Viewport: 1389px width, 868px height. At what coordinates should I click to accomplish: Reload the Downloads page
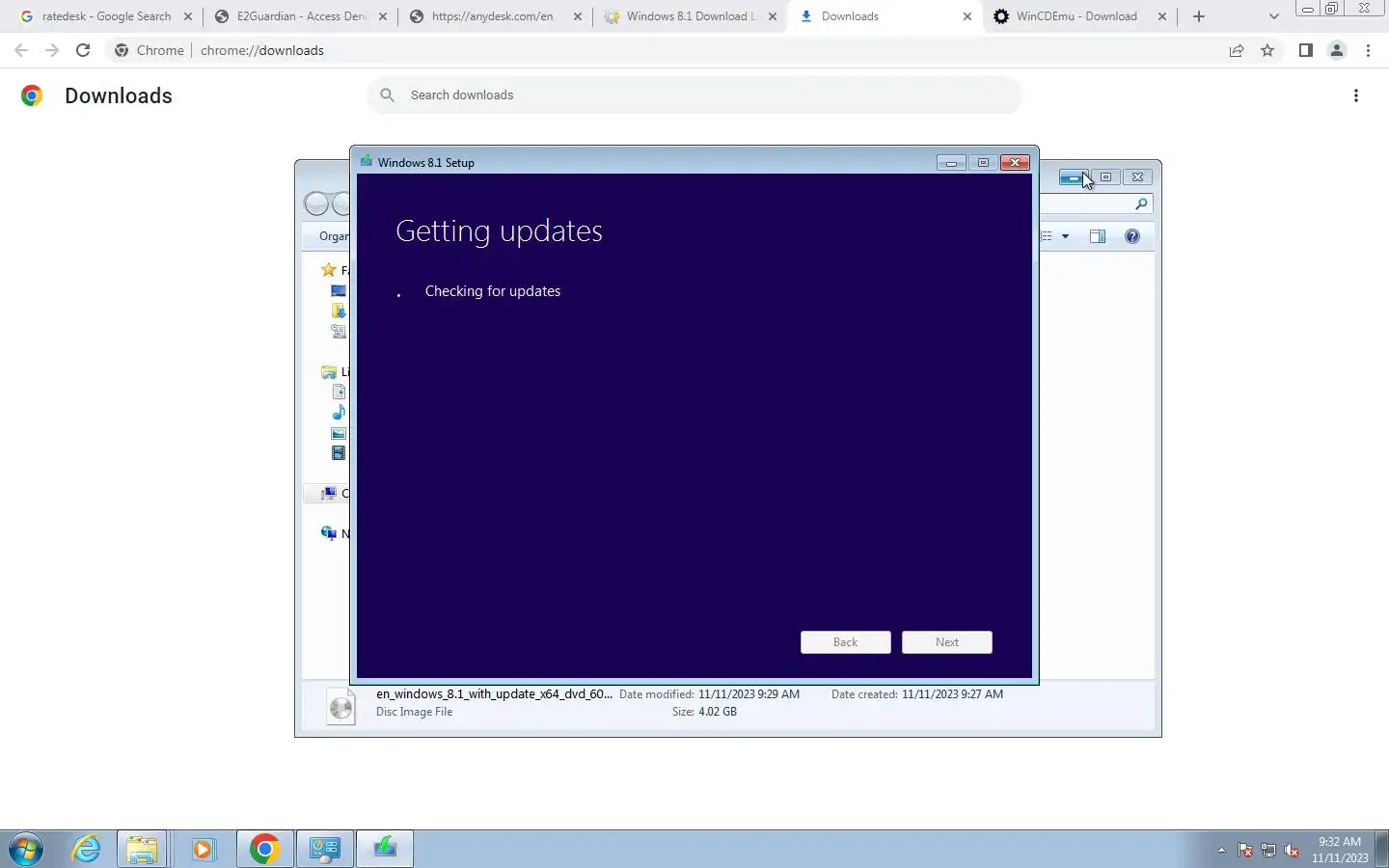pyautogui.click(x=83, y=50)
